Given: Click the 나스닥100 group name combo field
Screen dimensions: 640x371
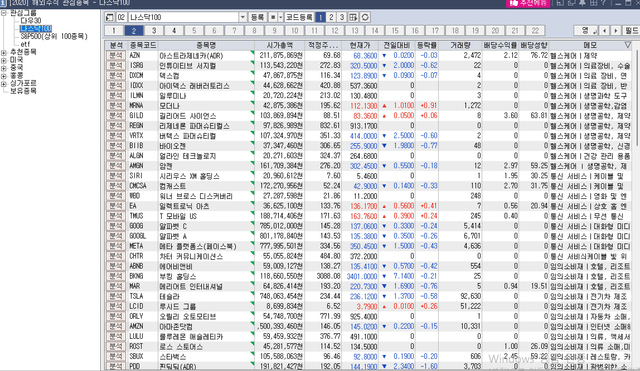Looking at the screenshot, I should tap(184, 17).
